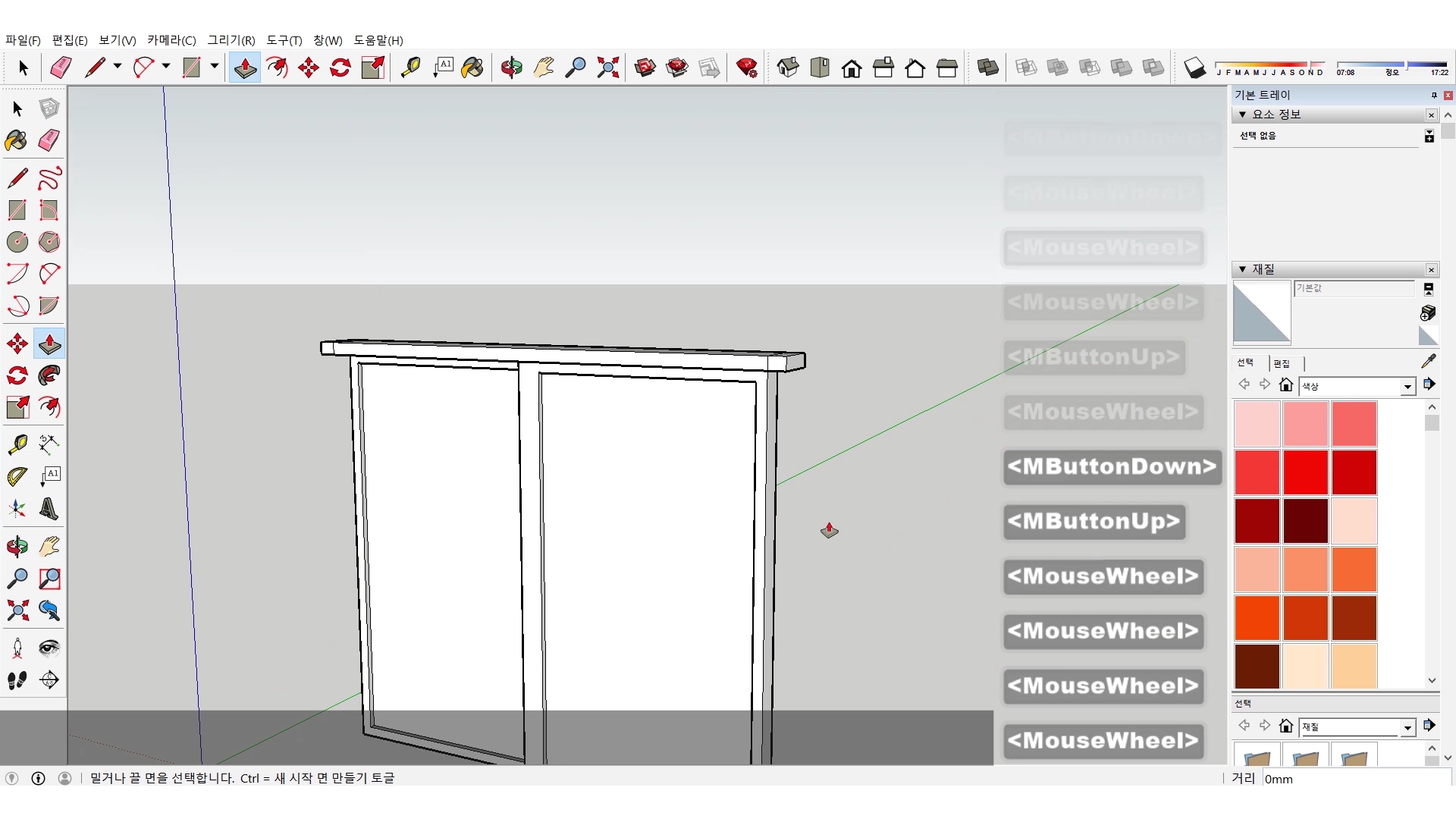Open the 색상 material library dropdown

(x=1407, y=387)
